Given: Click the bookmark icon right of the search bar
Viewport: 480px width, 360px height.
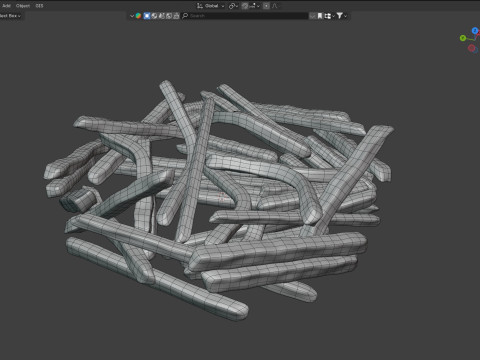Looking at the screenshot, I should (320, 16).
